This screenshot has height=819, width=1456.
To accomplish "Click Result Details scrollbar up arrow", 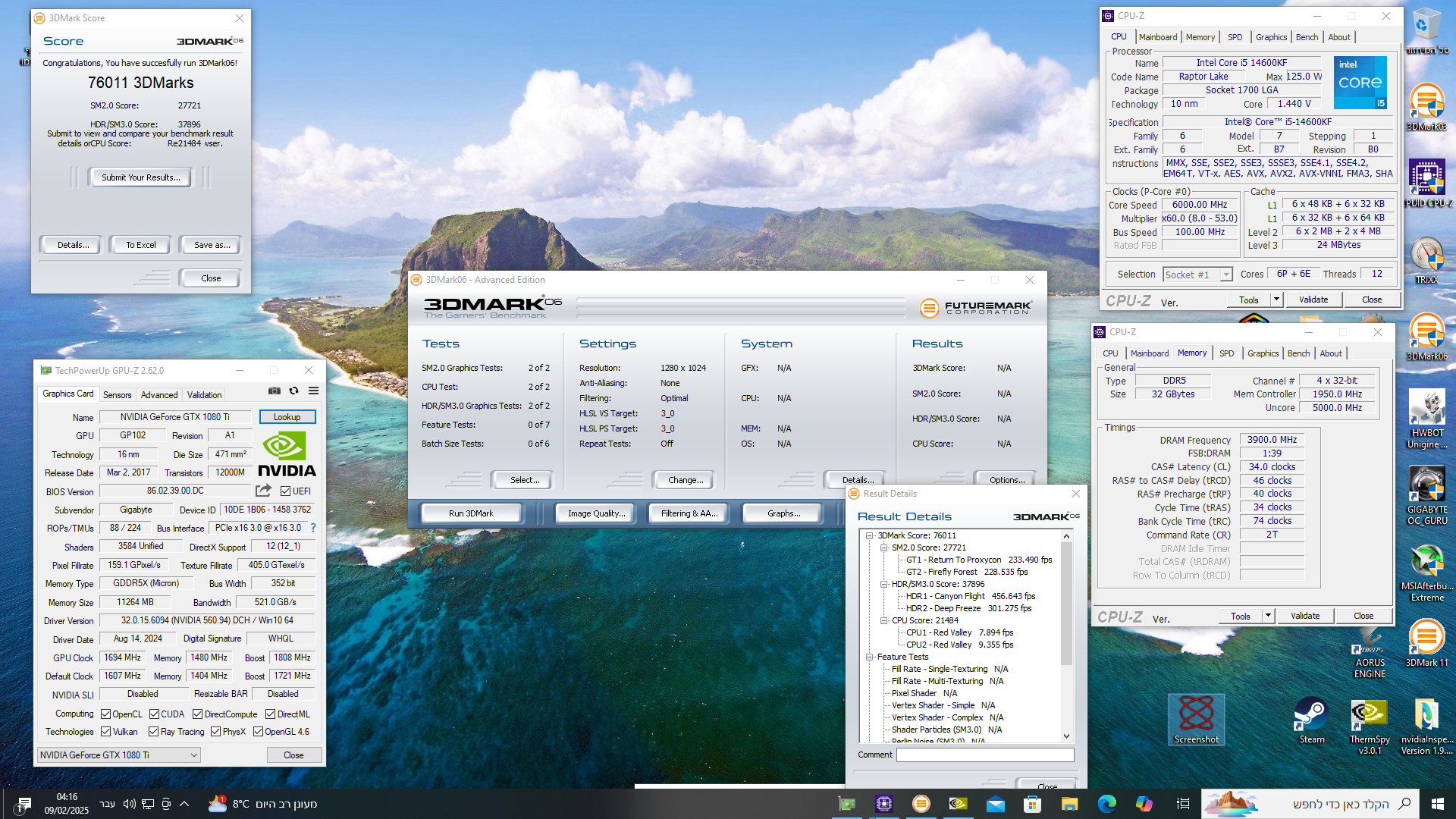I will (1066, 536).
